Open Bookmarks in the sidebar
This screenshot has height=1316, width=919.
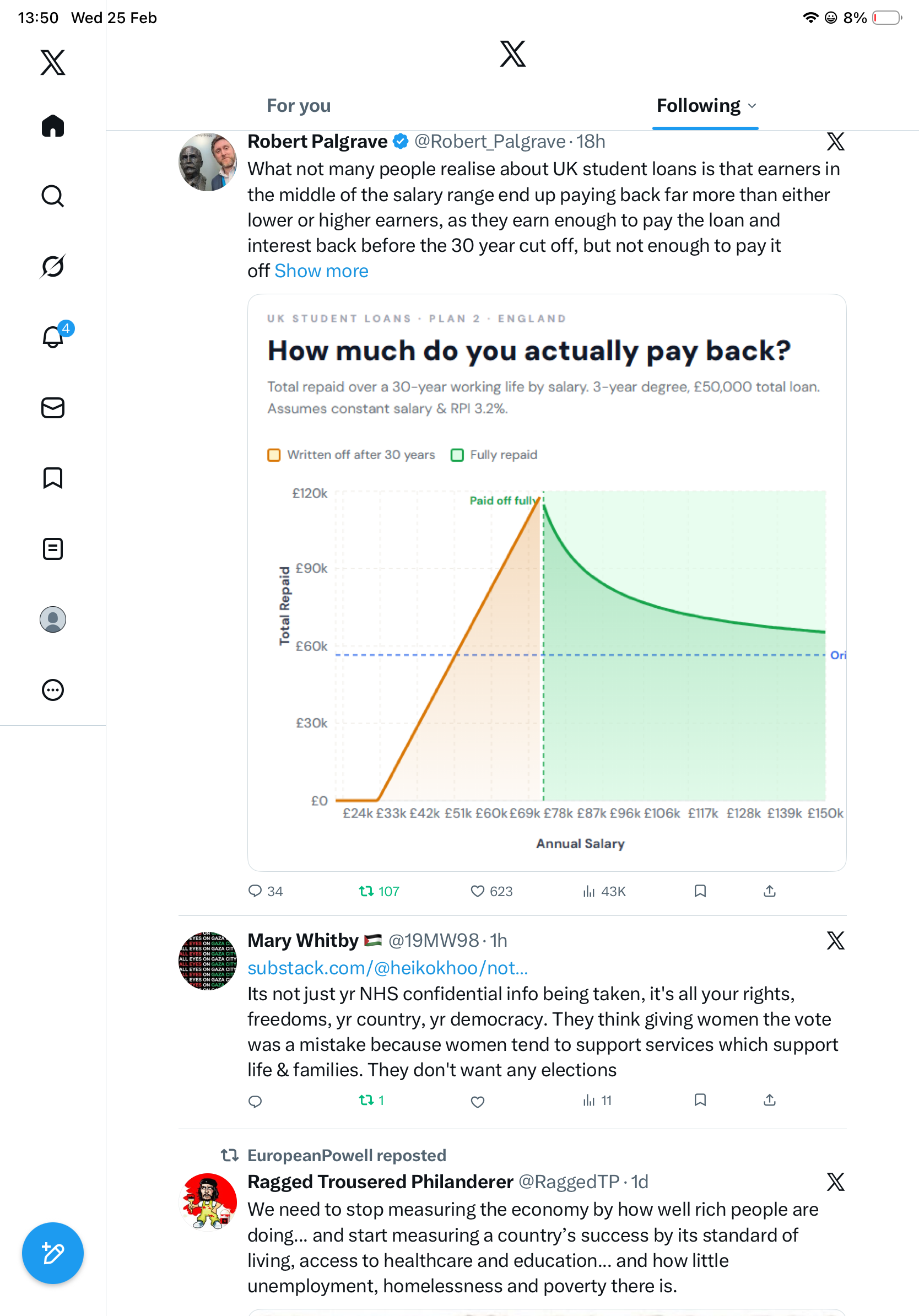click(53, 478)
